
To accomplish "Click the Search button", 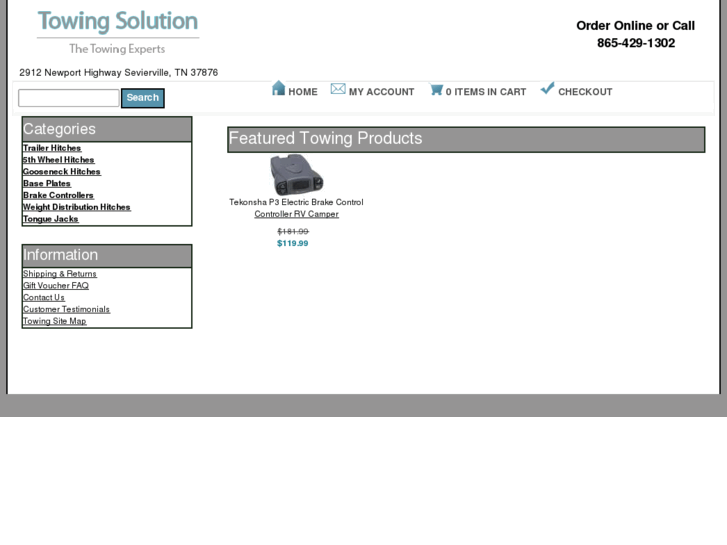I will click(143, 98).
